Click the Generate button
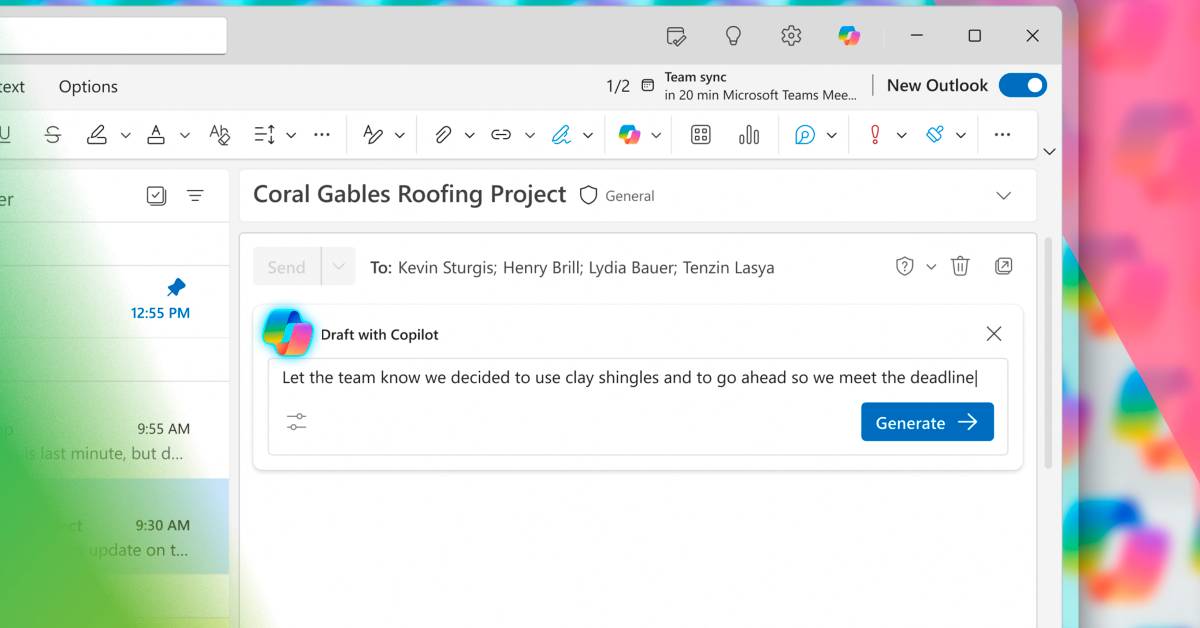Image resolution: width=1200 pixels, height=628 pixels. (926, 422)
